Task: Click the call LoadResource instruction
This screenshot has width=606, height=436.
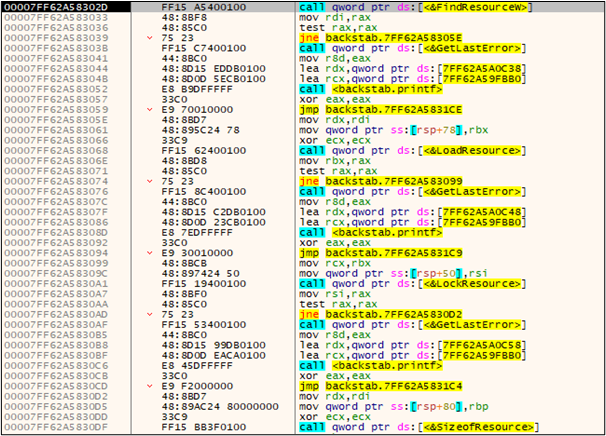Action: pos(413,150)
